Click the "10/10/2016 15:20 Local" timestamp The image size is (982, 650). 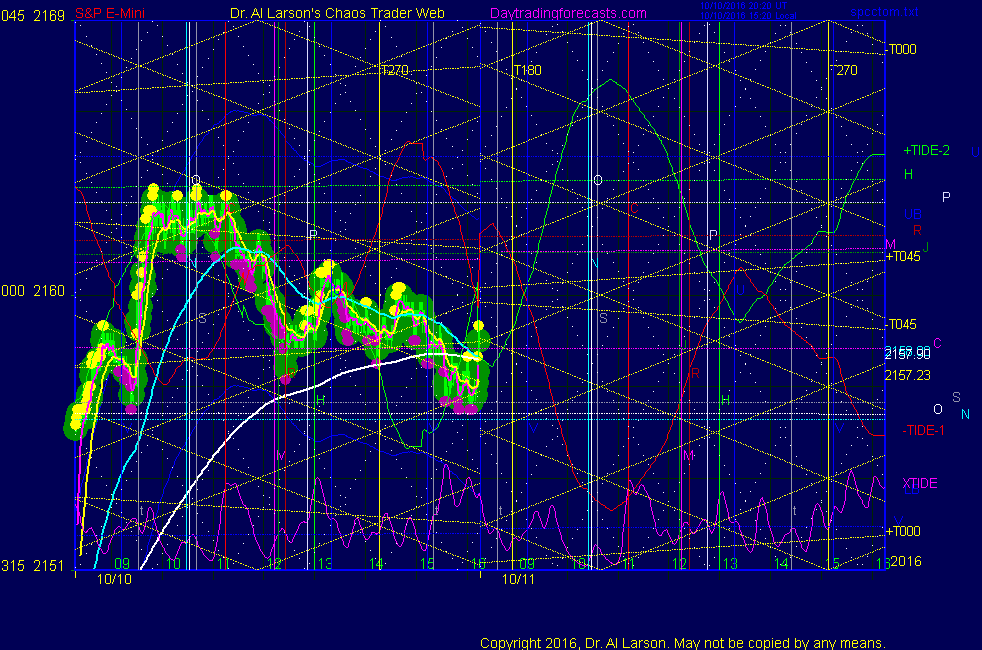pyautogui.click(x=748, y=16)
